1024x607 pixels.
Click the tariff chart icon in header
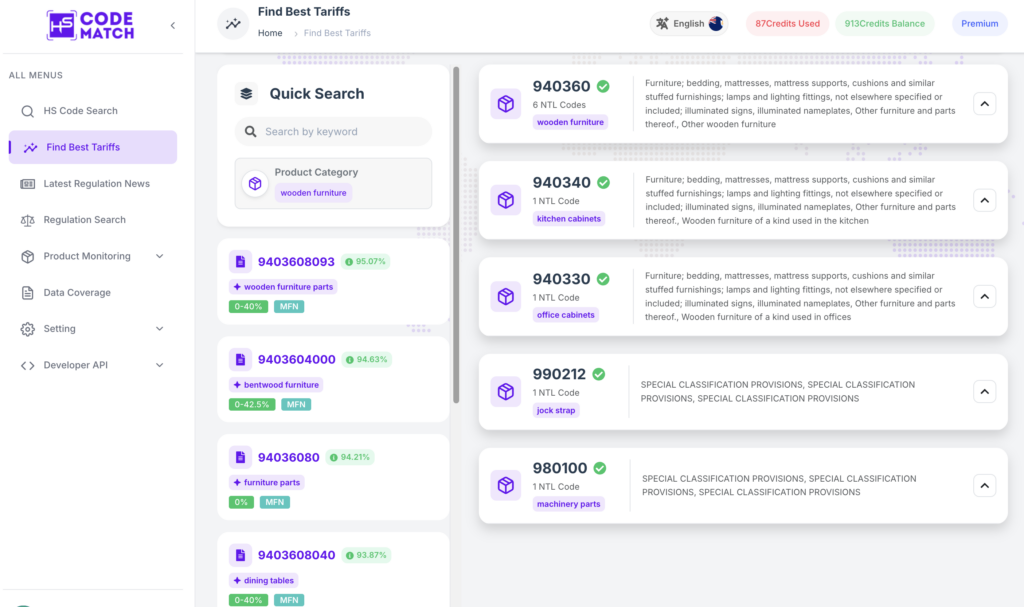(x=233, y=24)
